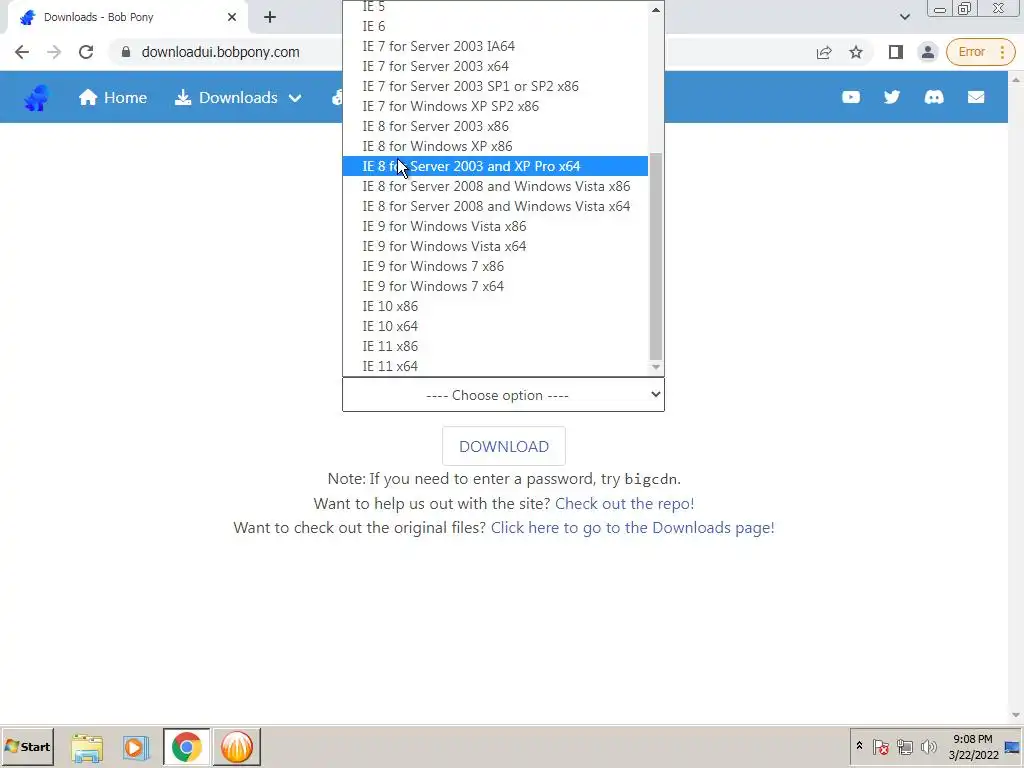This screenshot has width=1024, height=768.
Task: Show hidden system tray icons
Action: tap(859, 746)
